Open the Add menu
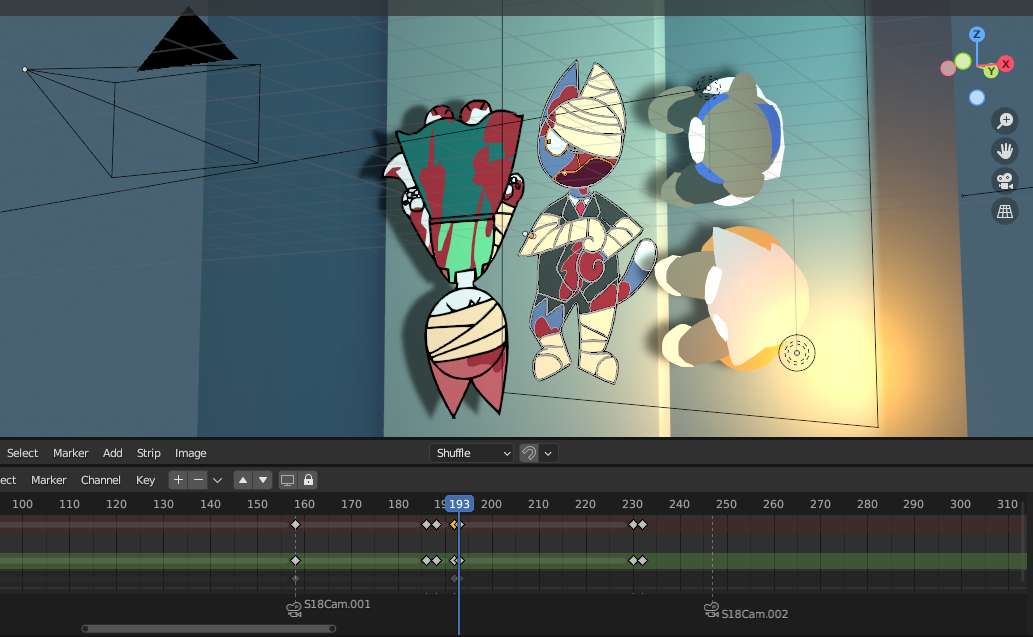 (x=113, y=453)
